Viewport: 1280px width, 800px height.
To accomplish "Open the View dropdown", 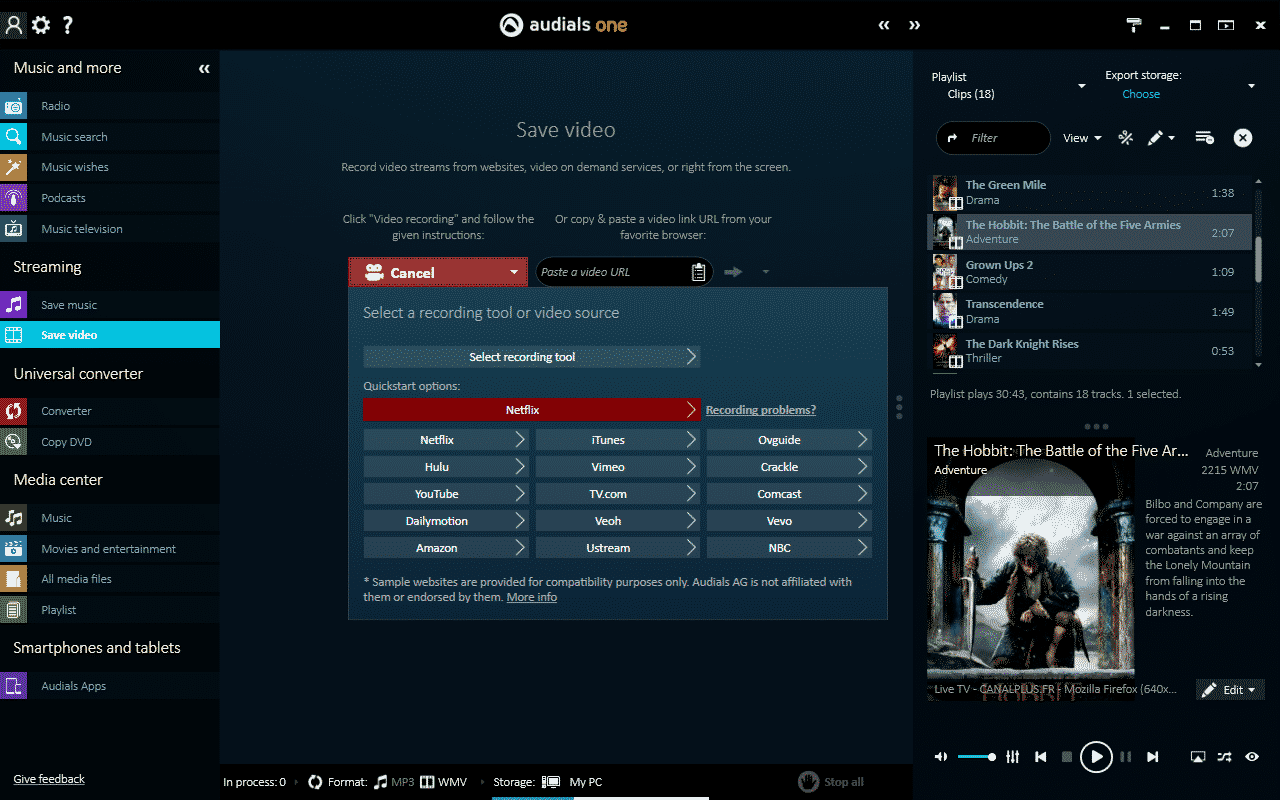I will pyautogui.click(x=1082, y=138).
